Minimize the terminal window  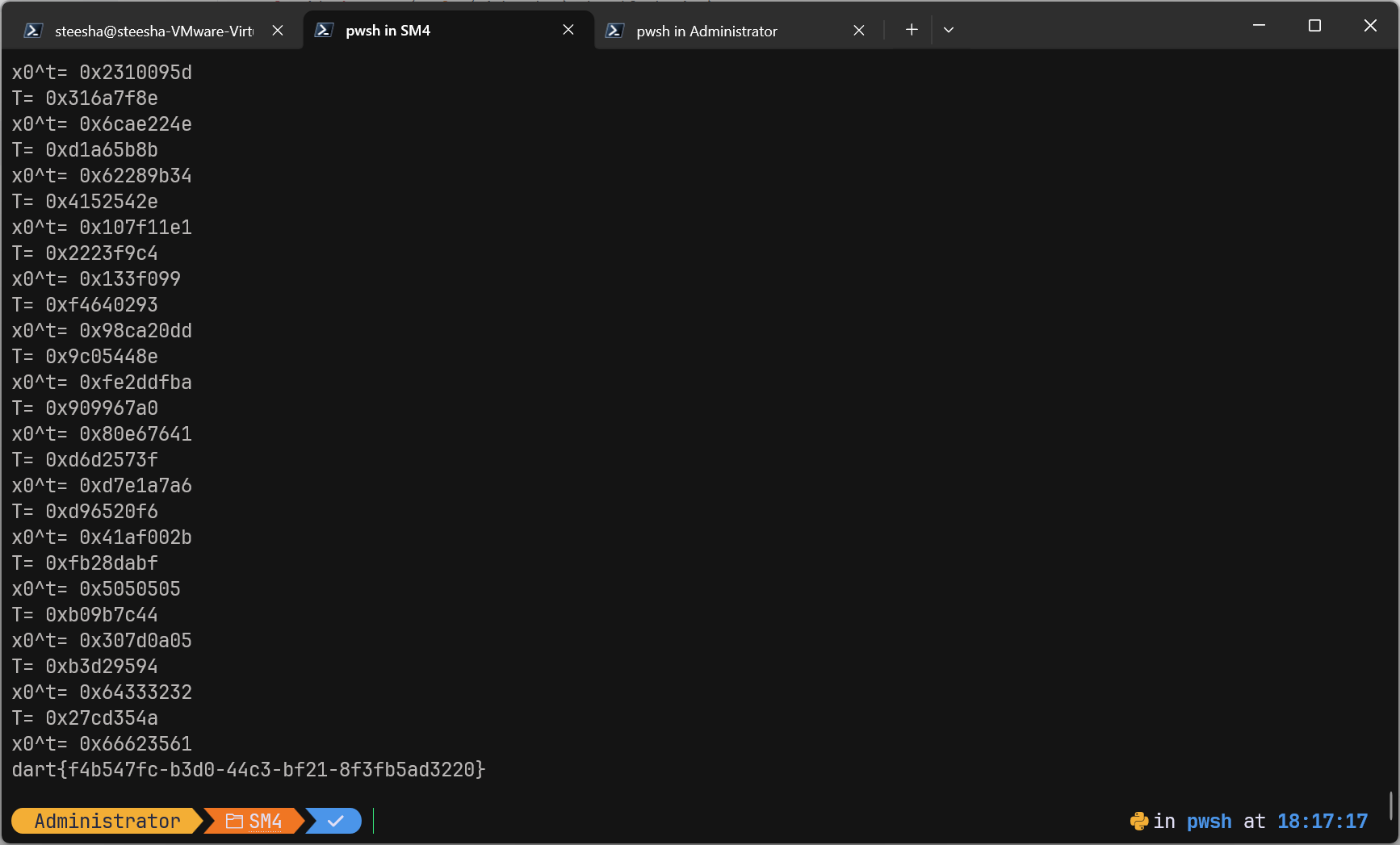tap(1259, 26)
